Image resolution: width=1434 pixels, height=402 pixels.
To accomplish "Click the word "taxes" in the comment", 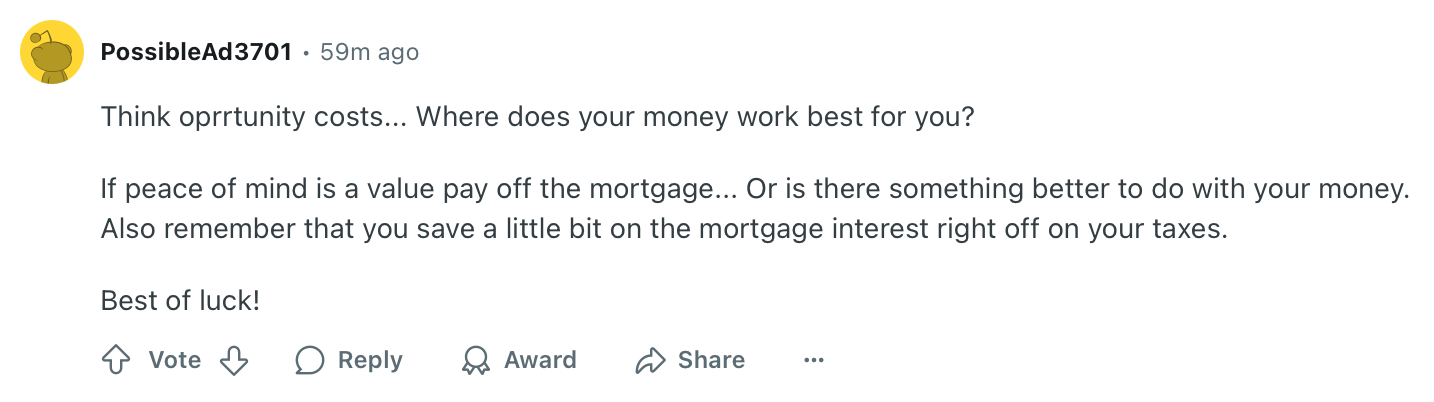I will point(1187,228).
